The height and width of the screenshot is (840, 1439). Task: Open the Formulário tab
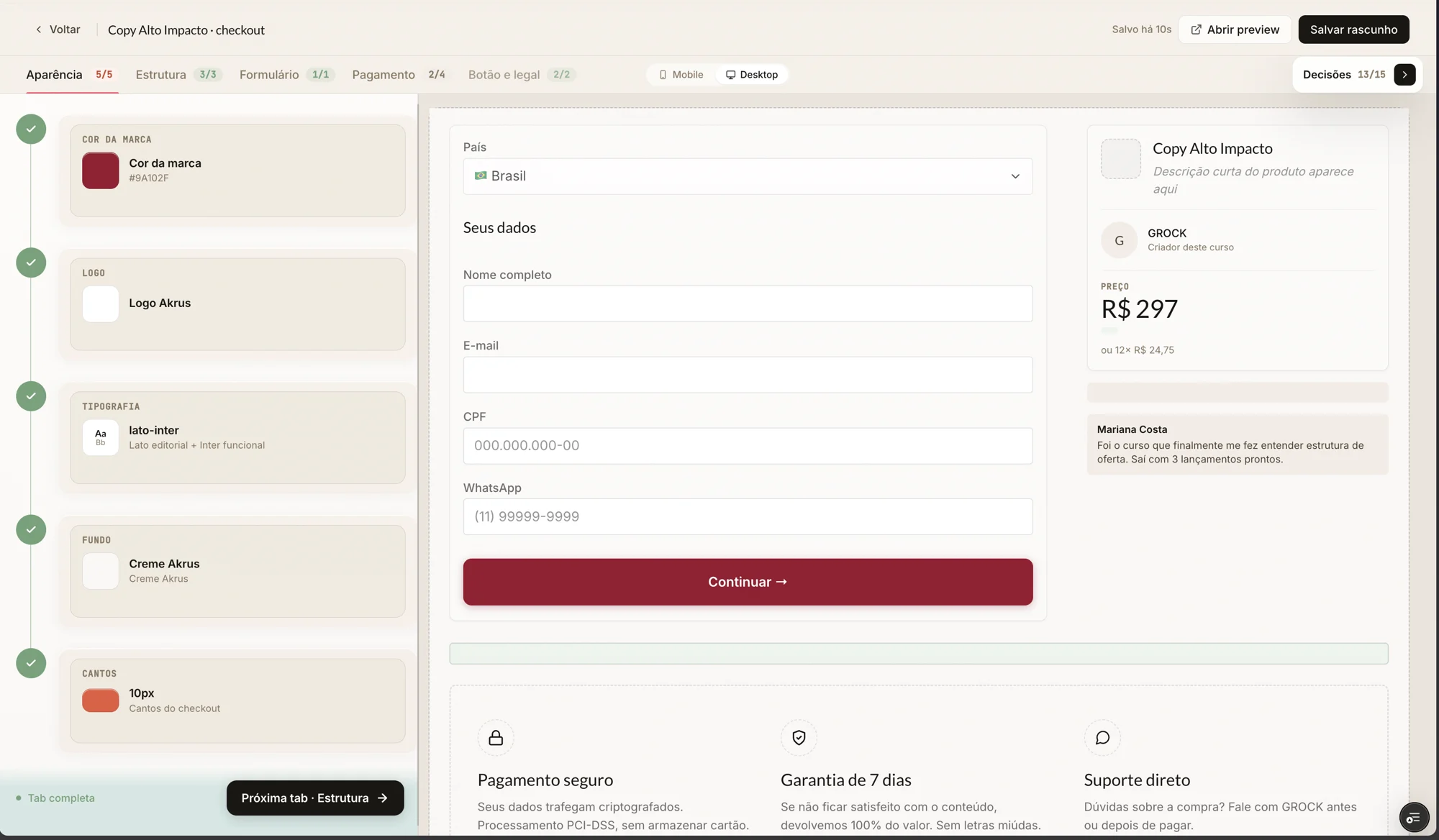[286, 75]
